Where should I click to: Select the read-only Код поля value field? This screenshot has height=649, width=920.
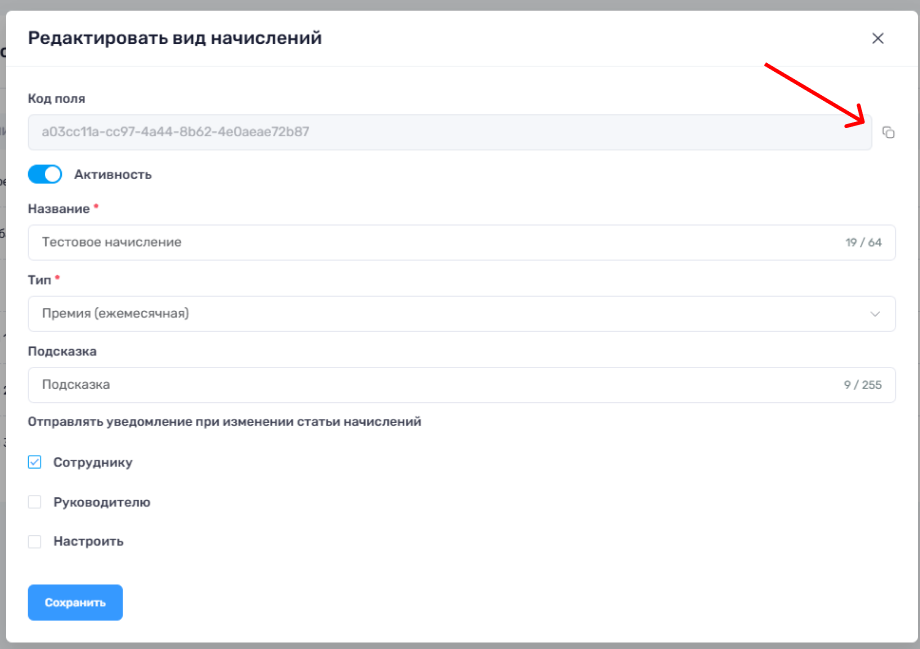[450, 132]
